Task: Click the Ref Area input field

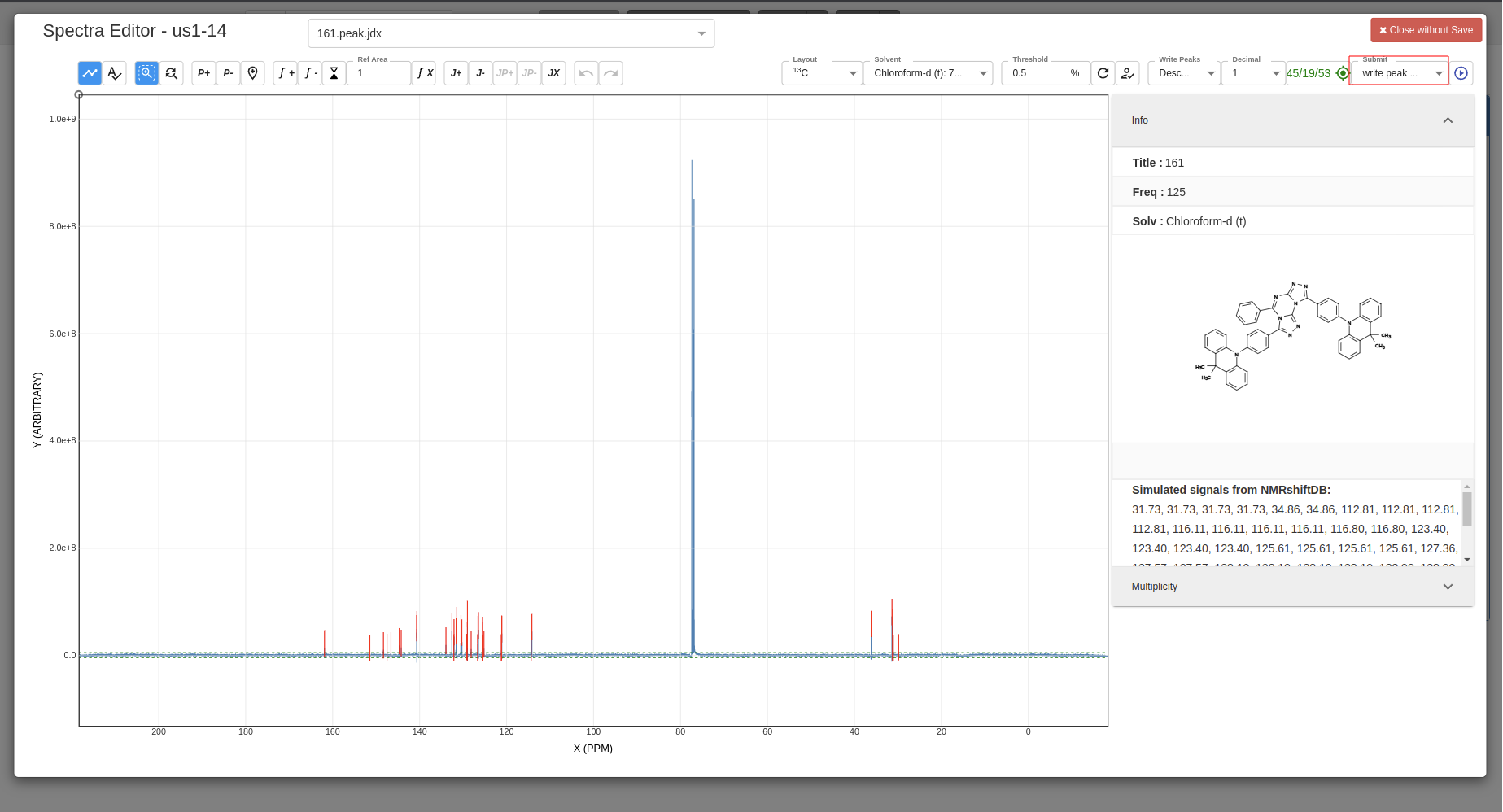Action: [x=378, y=72]
